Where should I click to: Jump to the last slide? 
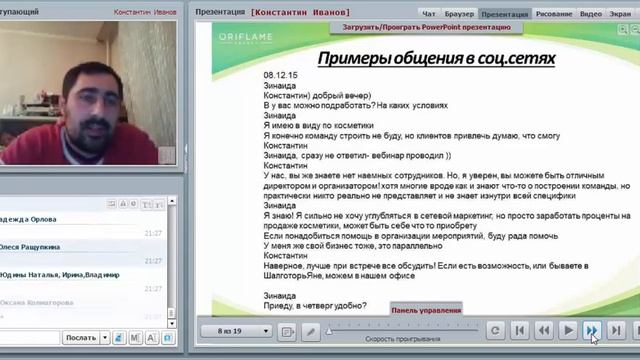[616, 330]
